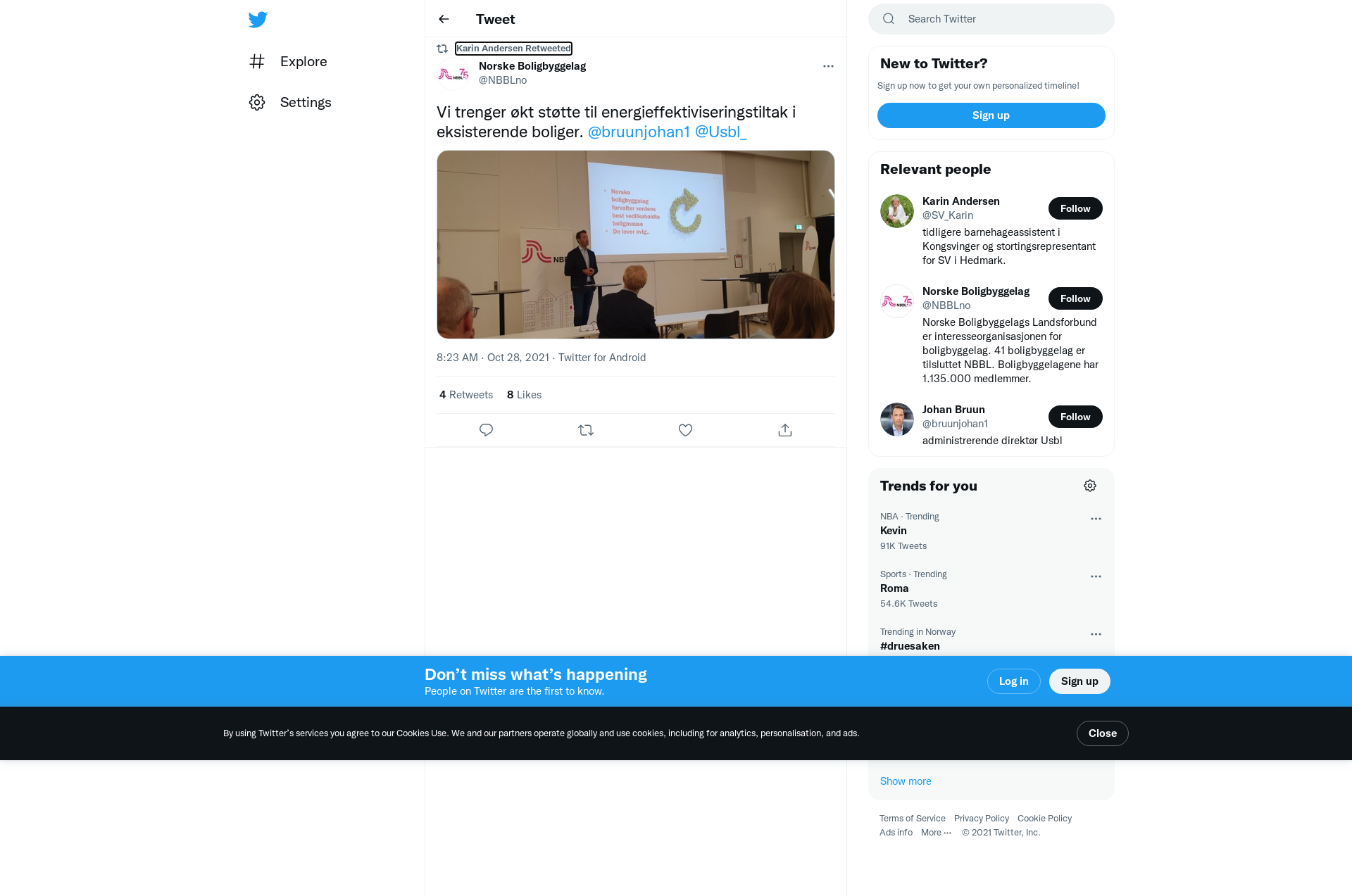Expand options for Kevin trend

point(1096,519)
